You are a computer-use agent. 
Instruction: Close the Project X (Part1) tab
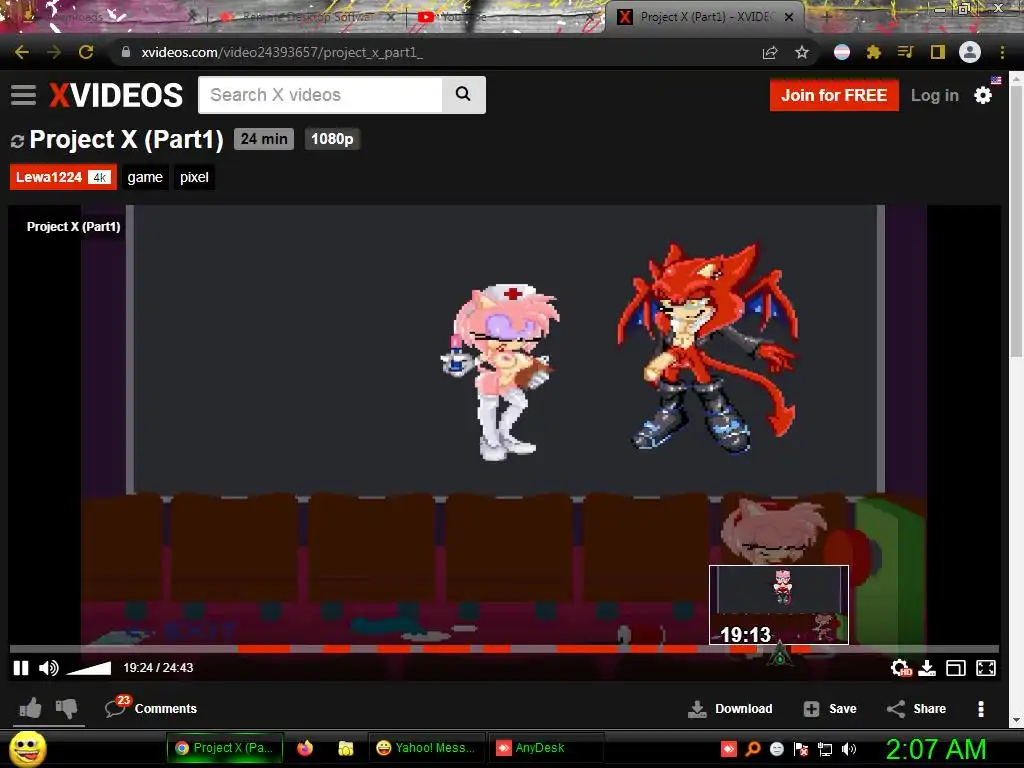pos(789,17)
